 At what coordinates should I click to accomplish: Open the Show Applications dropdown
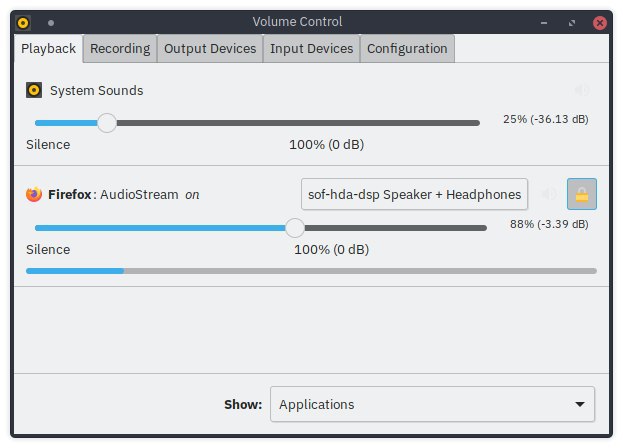point(432,404)
